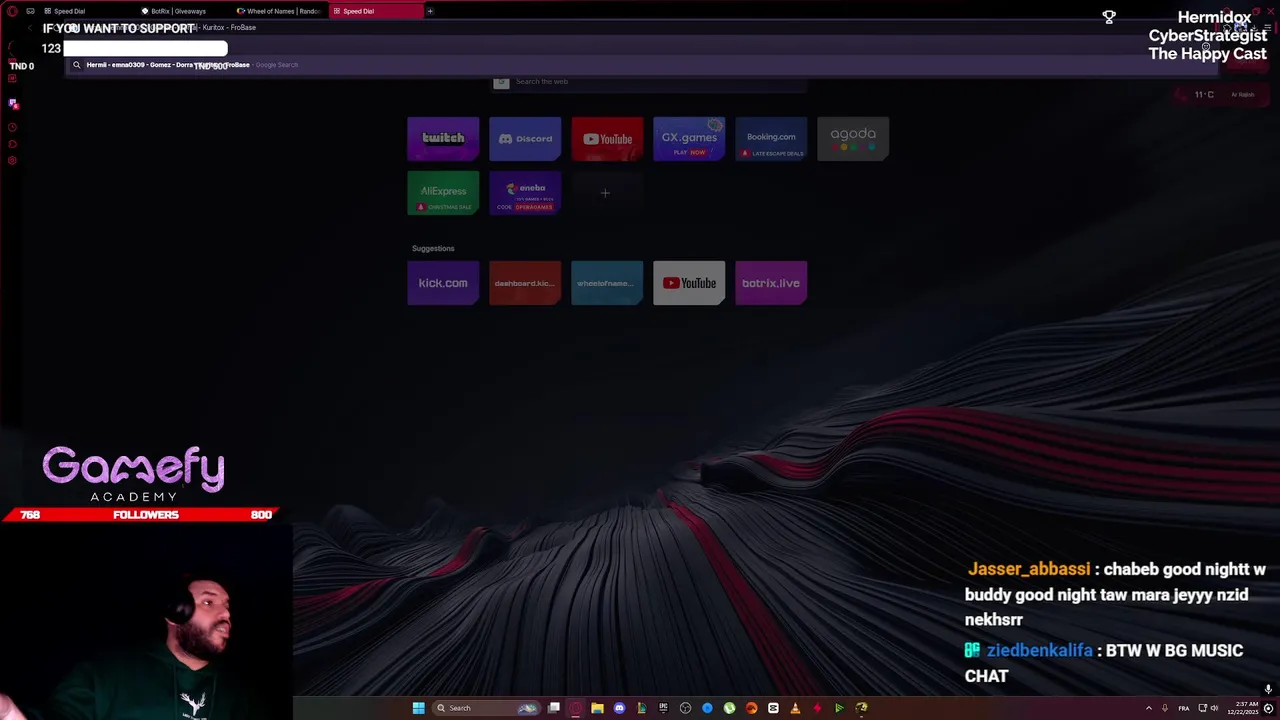The image size is (1280, 720).
Task: Click the orange circular taskbar app icon
Action: tap(751, 708)
